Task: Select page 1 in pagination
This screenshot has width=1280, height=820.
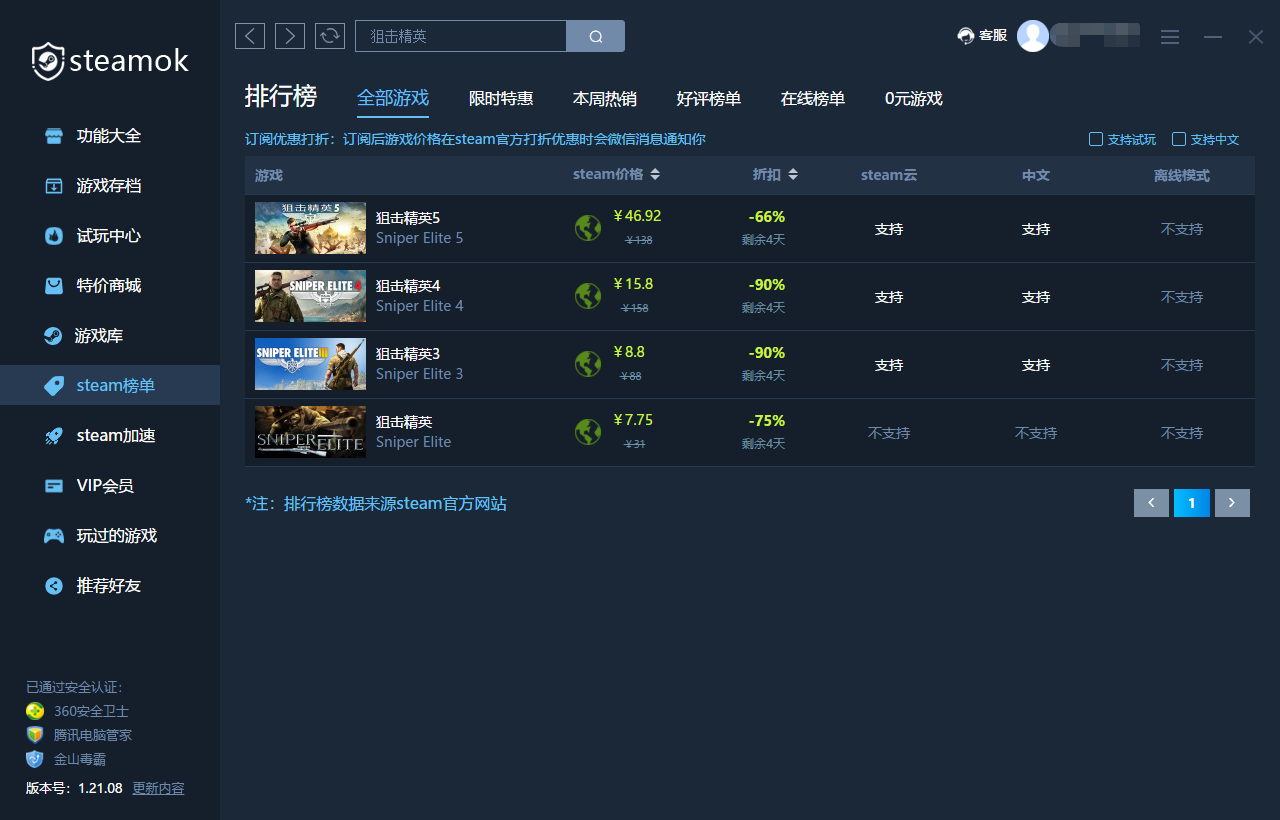Action: (1192, 503)
